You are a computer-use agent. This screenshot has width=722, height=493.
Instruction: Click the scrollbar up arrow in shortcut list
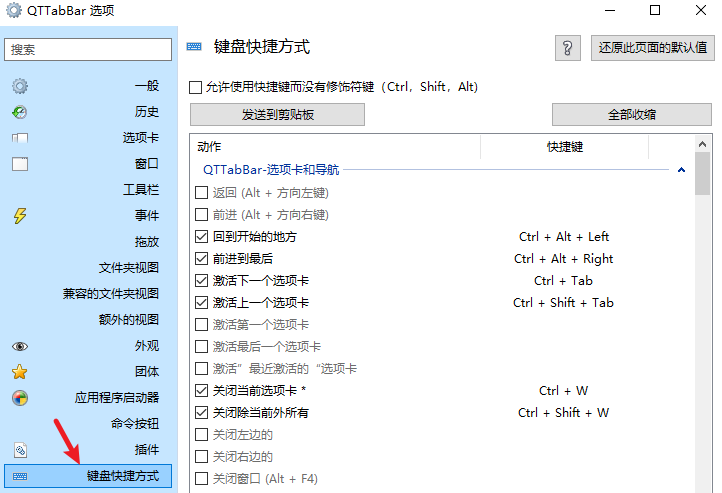pos(702,144)
